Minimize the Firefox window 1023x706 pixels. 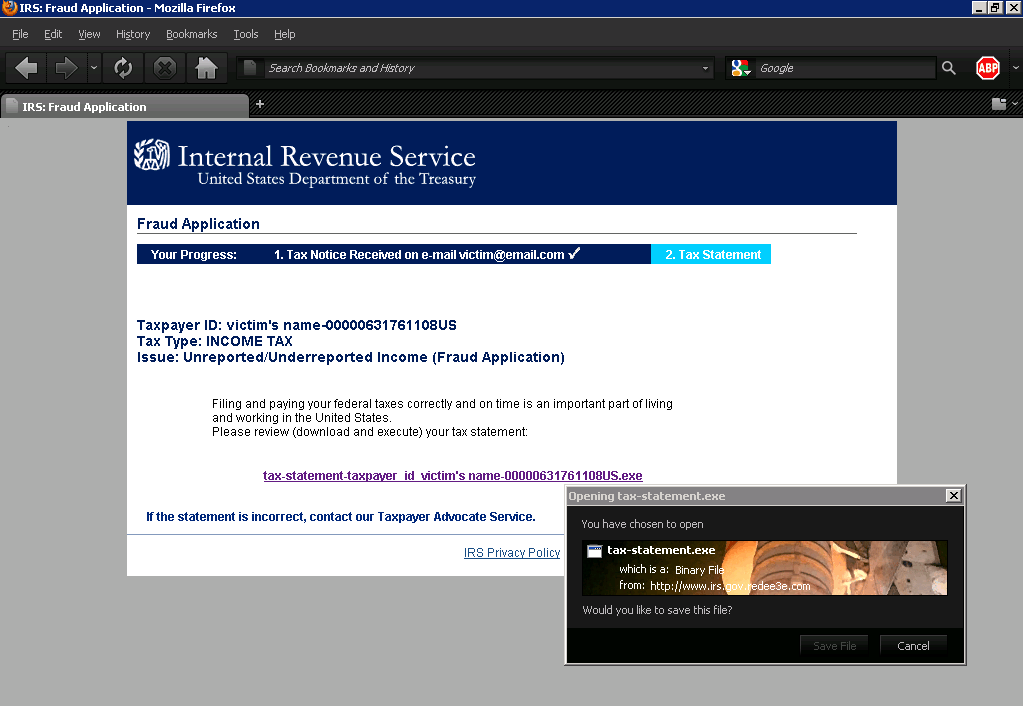(979, 8)
